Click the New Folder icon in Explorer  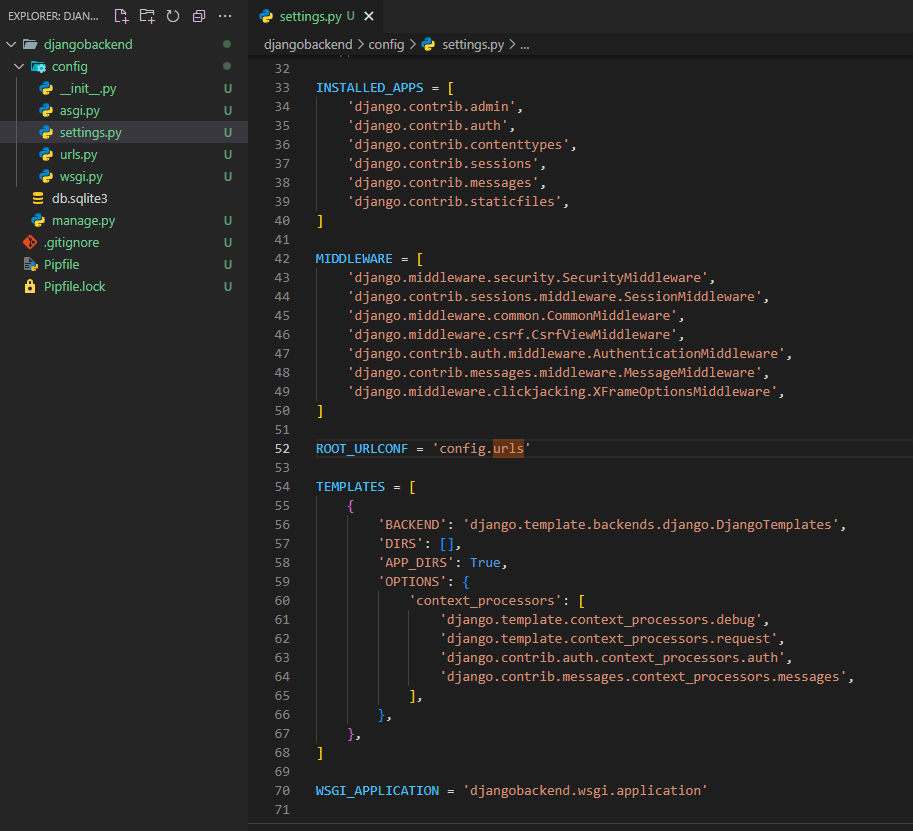[147, 16]
